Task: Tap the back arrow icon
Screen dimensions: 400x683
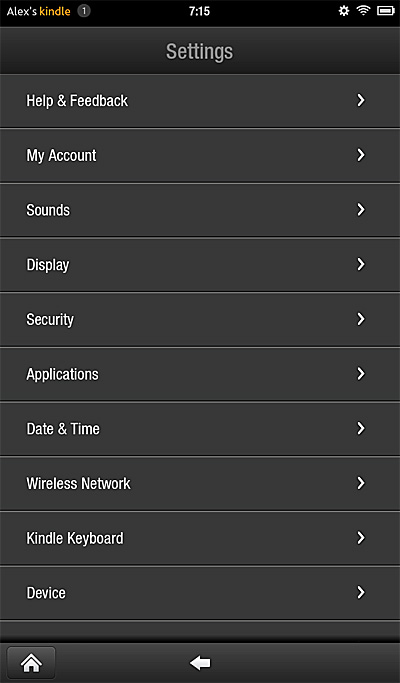Action: 200,663
